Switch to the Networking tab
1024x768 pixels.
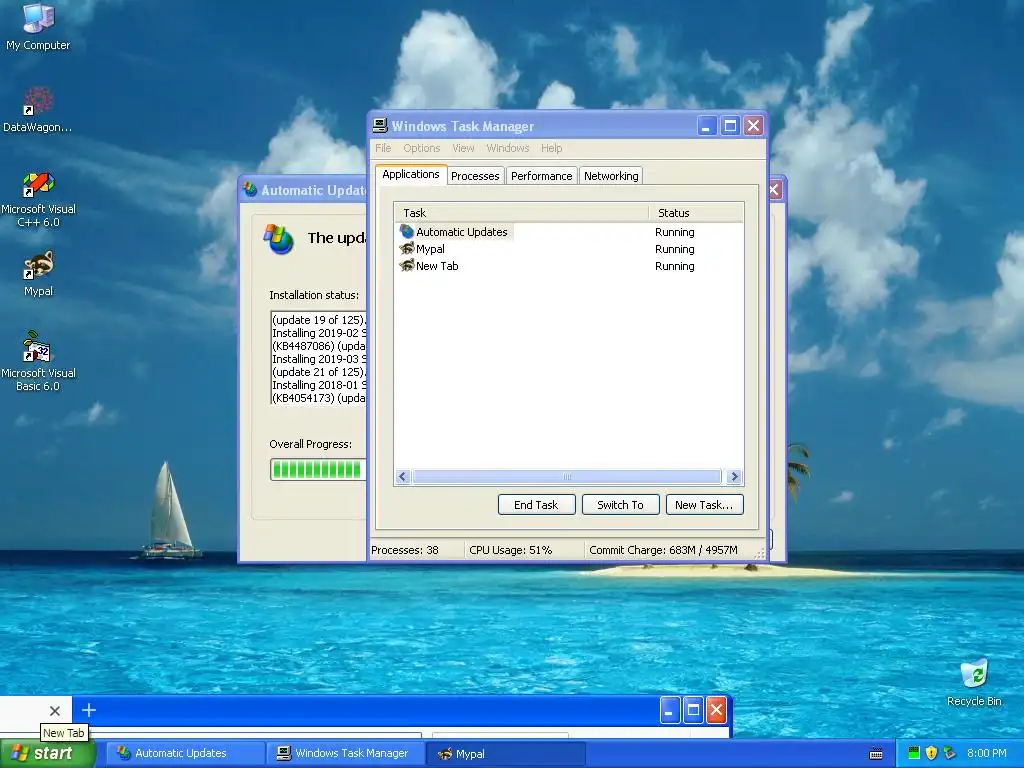(x=611, y=176)
